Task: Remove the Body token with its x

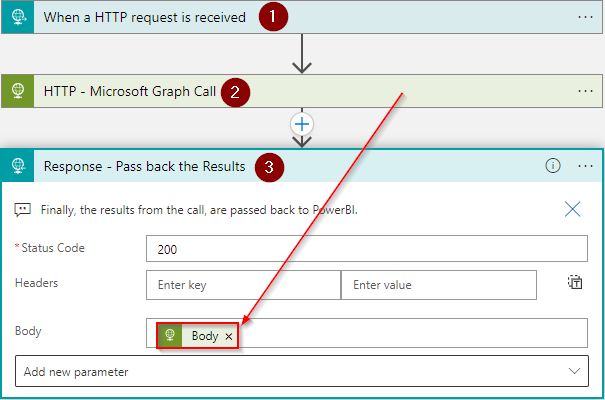Action: (229, 336)
